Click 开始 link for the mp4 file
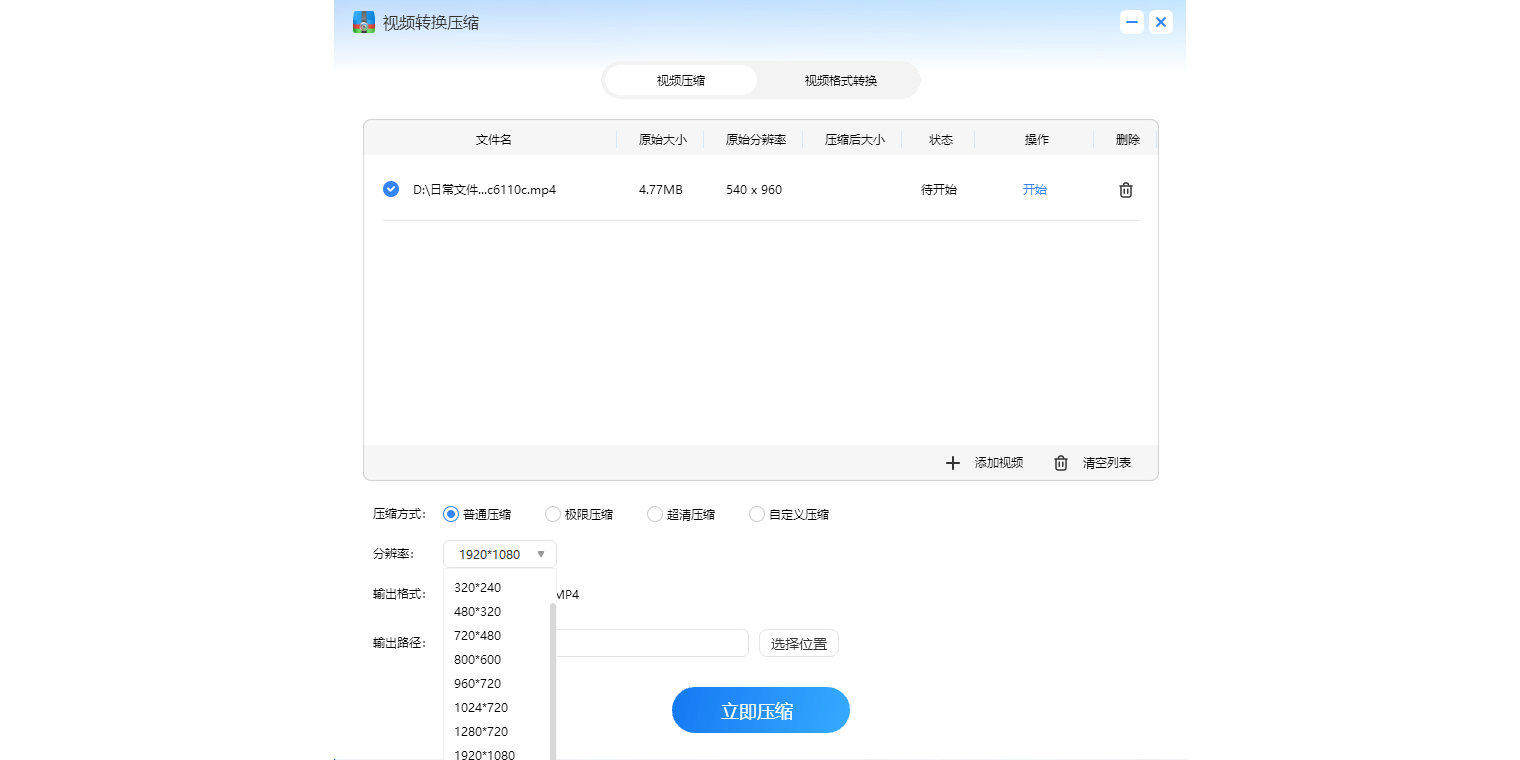Screen dimensions: 1520x760 pos(1034,189)
